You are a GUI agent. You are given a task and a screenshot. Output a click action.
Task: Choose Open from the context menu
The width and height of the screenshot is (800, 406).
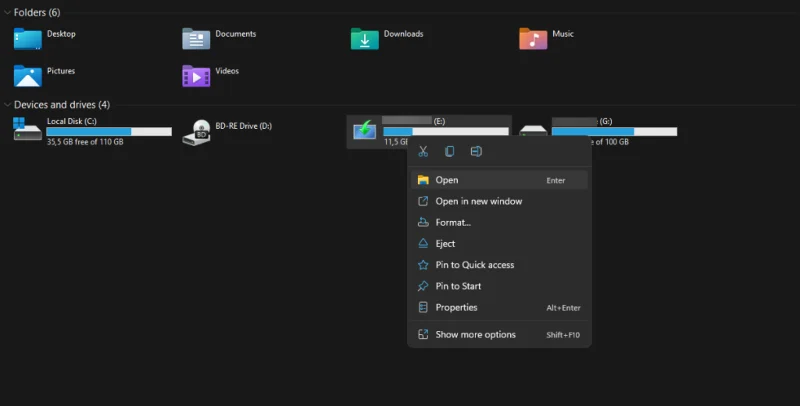pos(499,180)
